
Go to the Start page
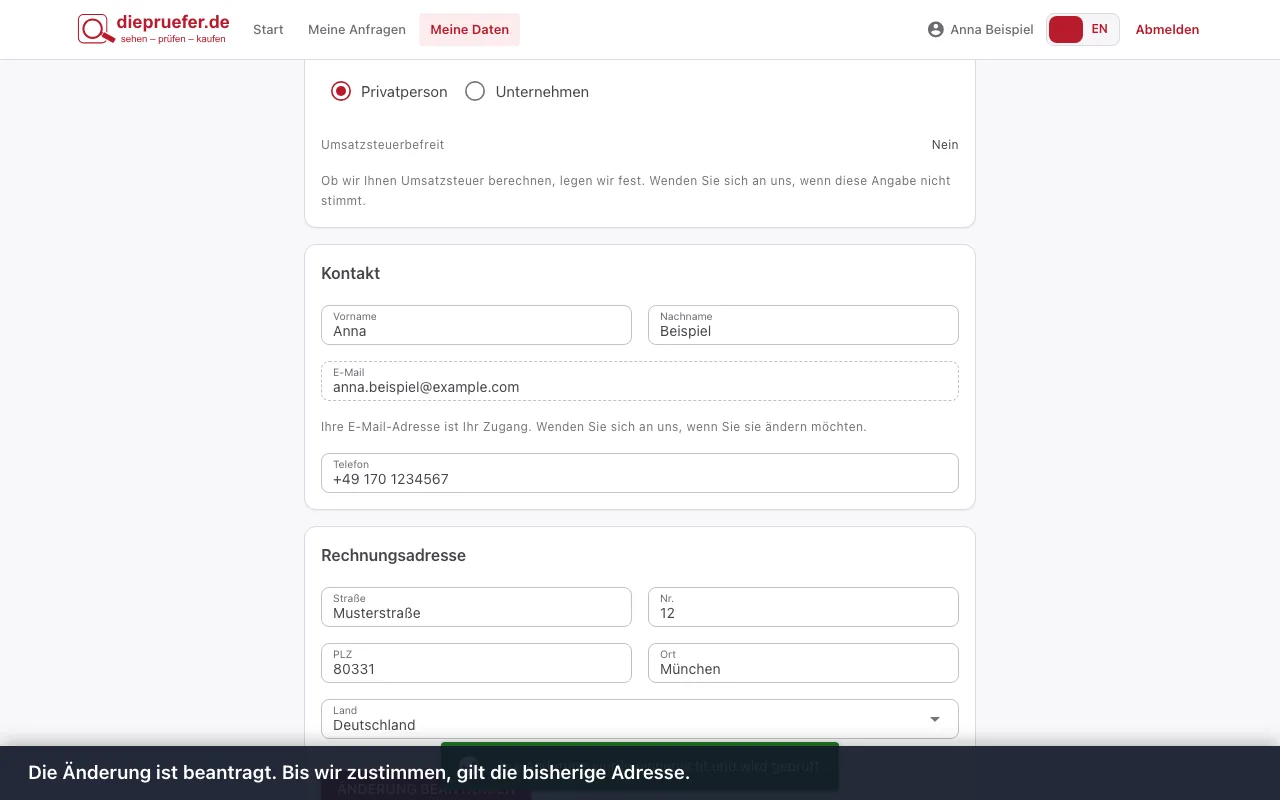click(268, 29)
